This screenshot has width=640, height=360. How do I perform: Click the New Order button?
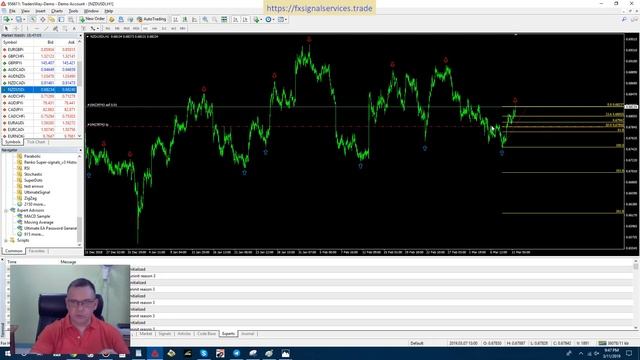(92, 19)
